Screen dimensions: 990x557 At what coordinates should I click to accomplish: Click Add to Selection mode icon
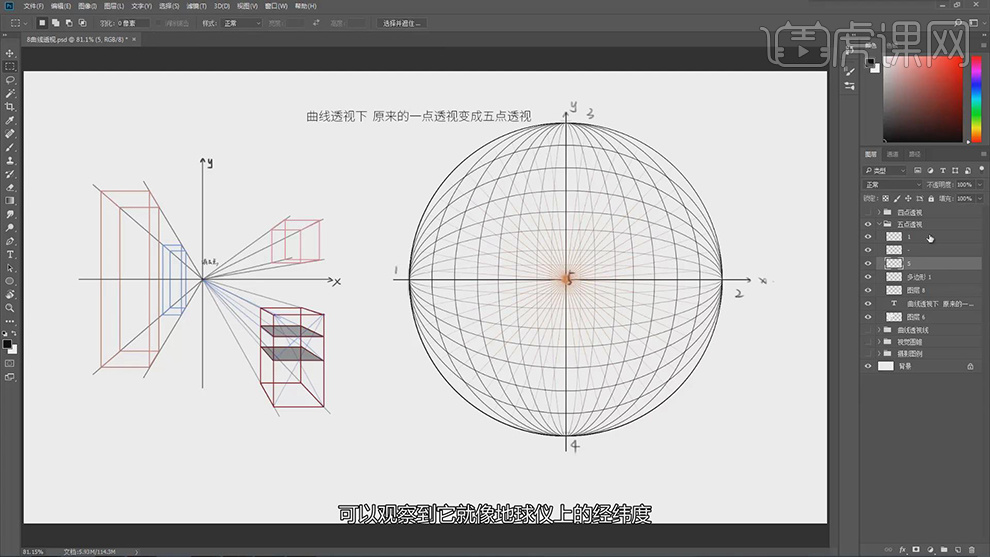[56, 23]
